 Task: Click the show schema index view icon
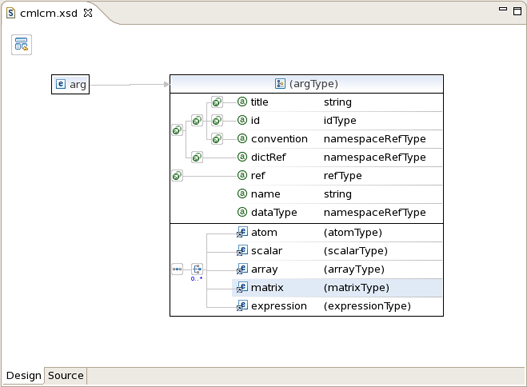coord(22,44)
